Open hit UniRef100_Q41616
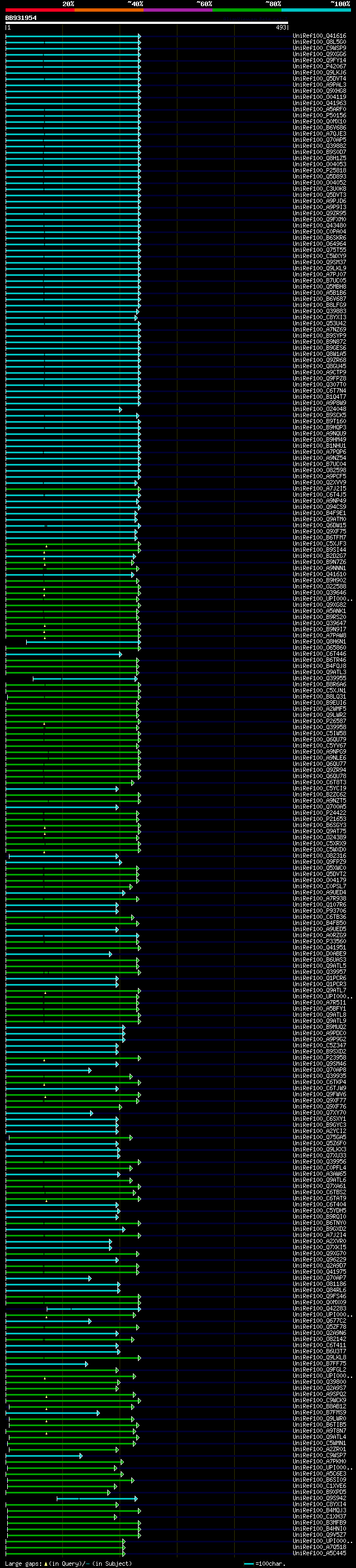The height and width of the screenshot is (1568, 356). (319, 36)
